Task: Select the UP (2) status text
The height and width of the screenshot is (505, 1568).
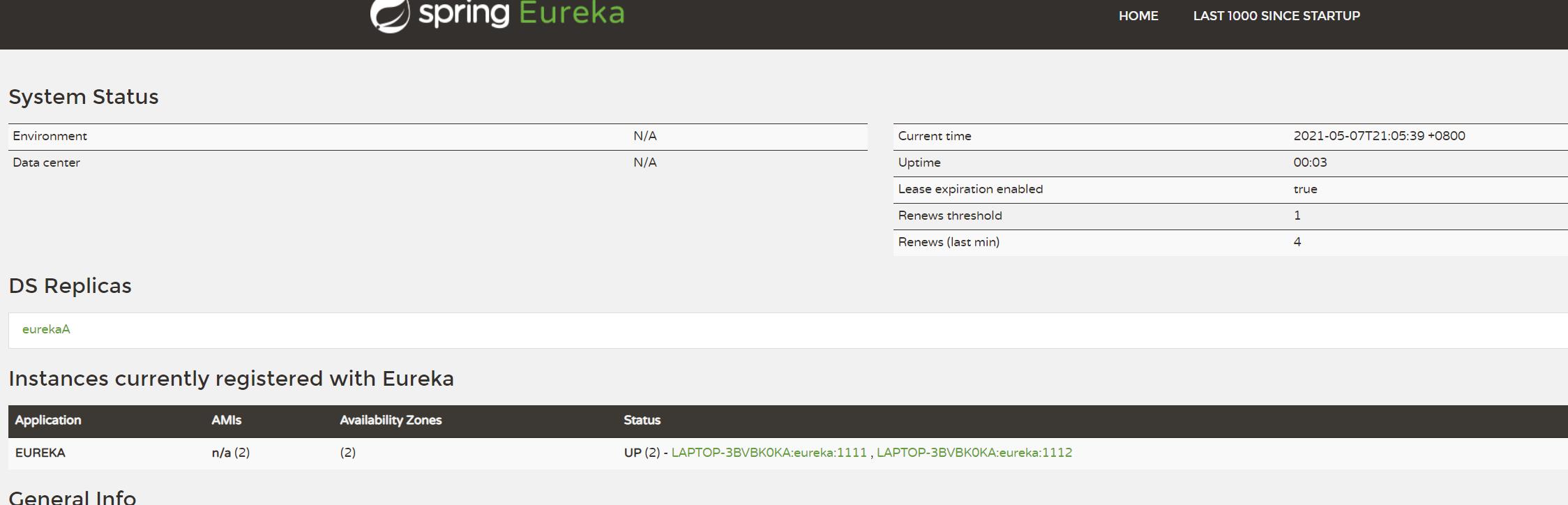Action: pos(642,453)
